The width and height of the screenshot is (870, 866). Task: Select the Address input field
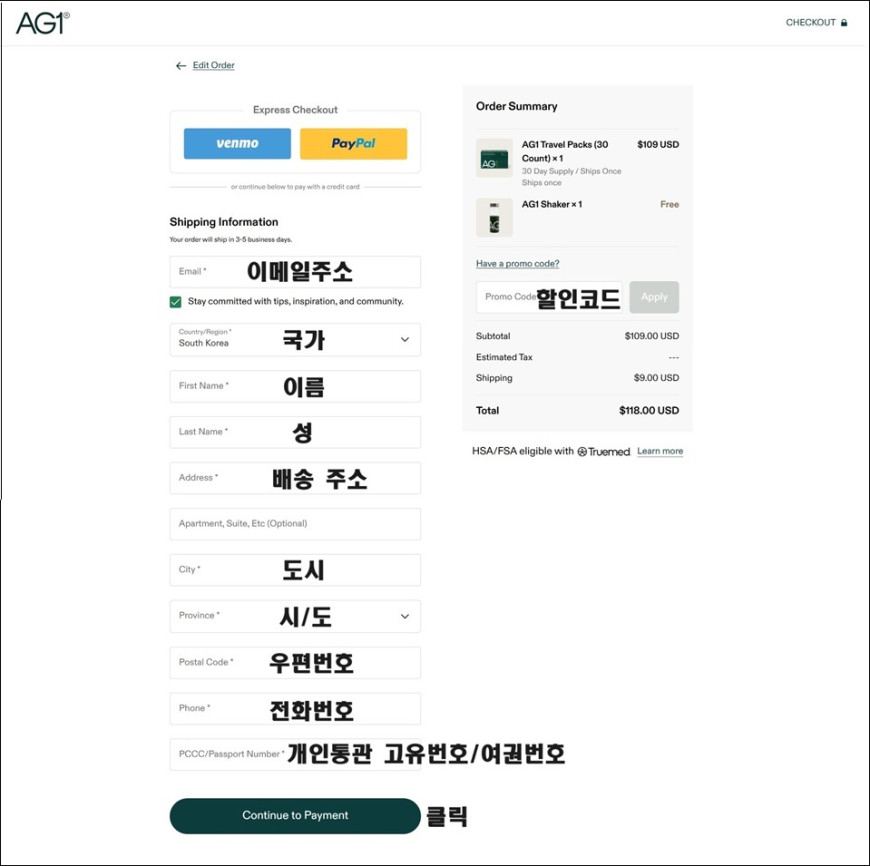pyautogui.click(x=295, y=478)
